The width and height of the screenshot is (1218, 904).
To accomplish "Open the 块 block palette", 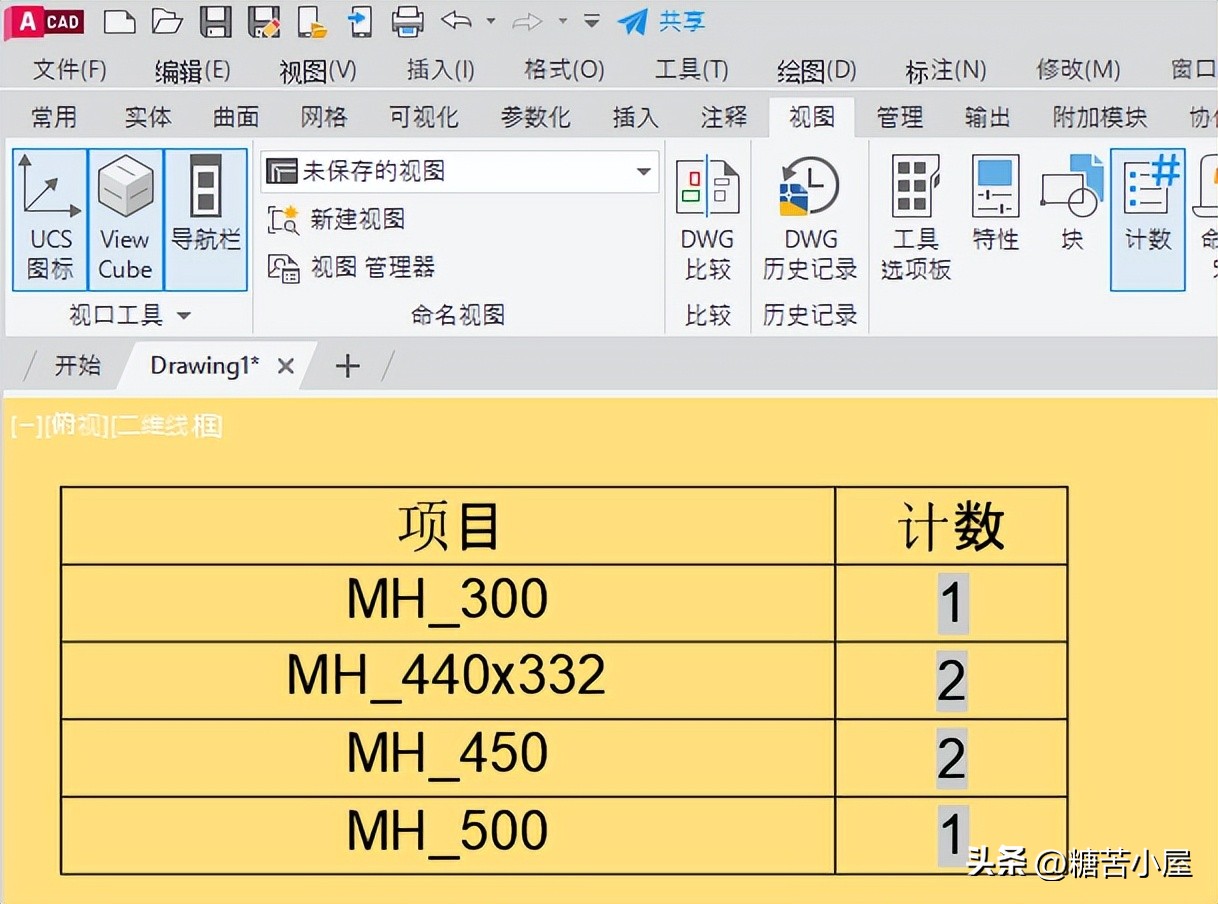I will pos(1069,210).
